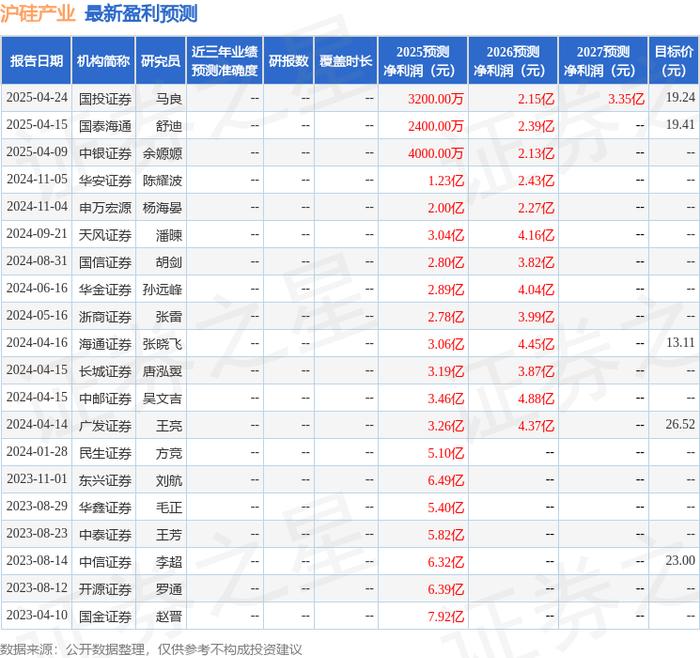Screen dimensions: 700x658
Task: Click analyst name 马良
Action: [x=169, y=99]
